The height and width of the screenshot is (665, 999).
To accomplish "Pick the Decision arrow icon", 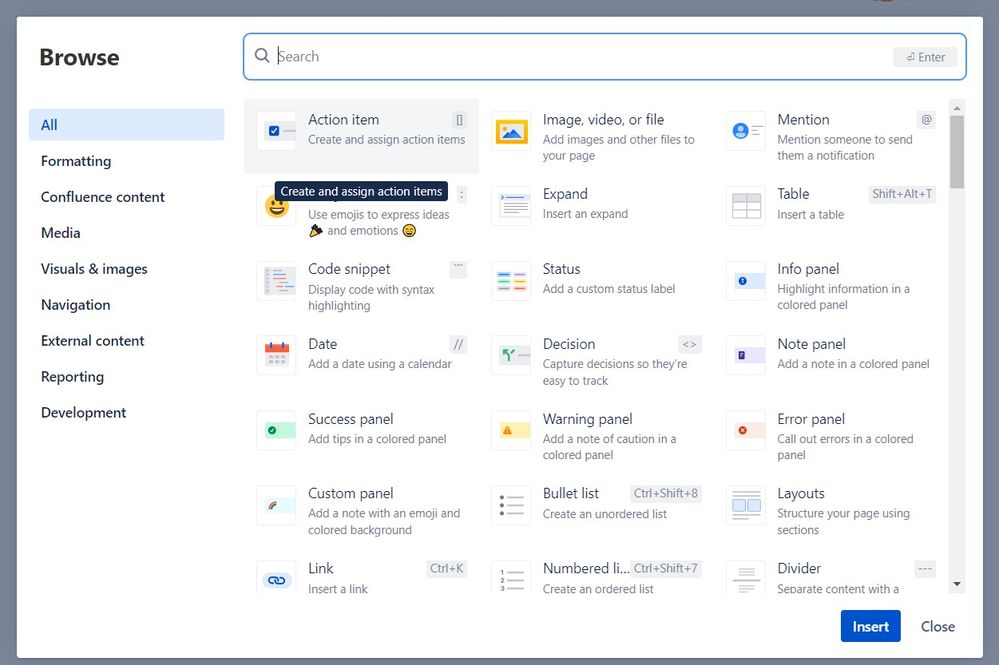I will click(511, 355).
